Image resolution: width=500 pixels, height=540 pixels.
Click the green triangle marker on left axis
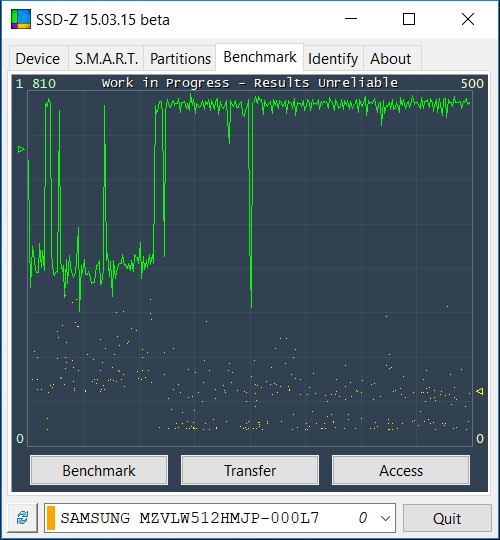click(x=21, y=149)
